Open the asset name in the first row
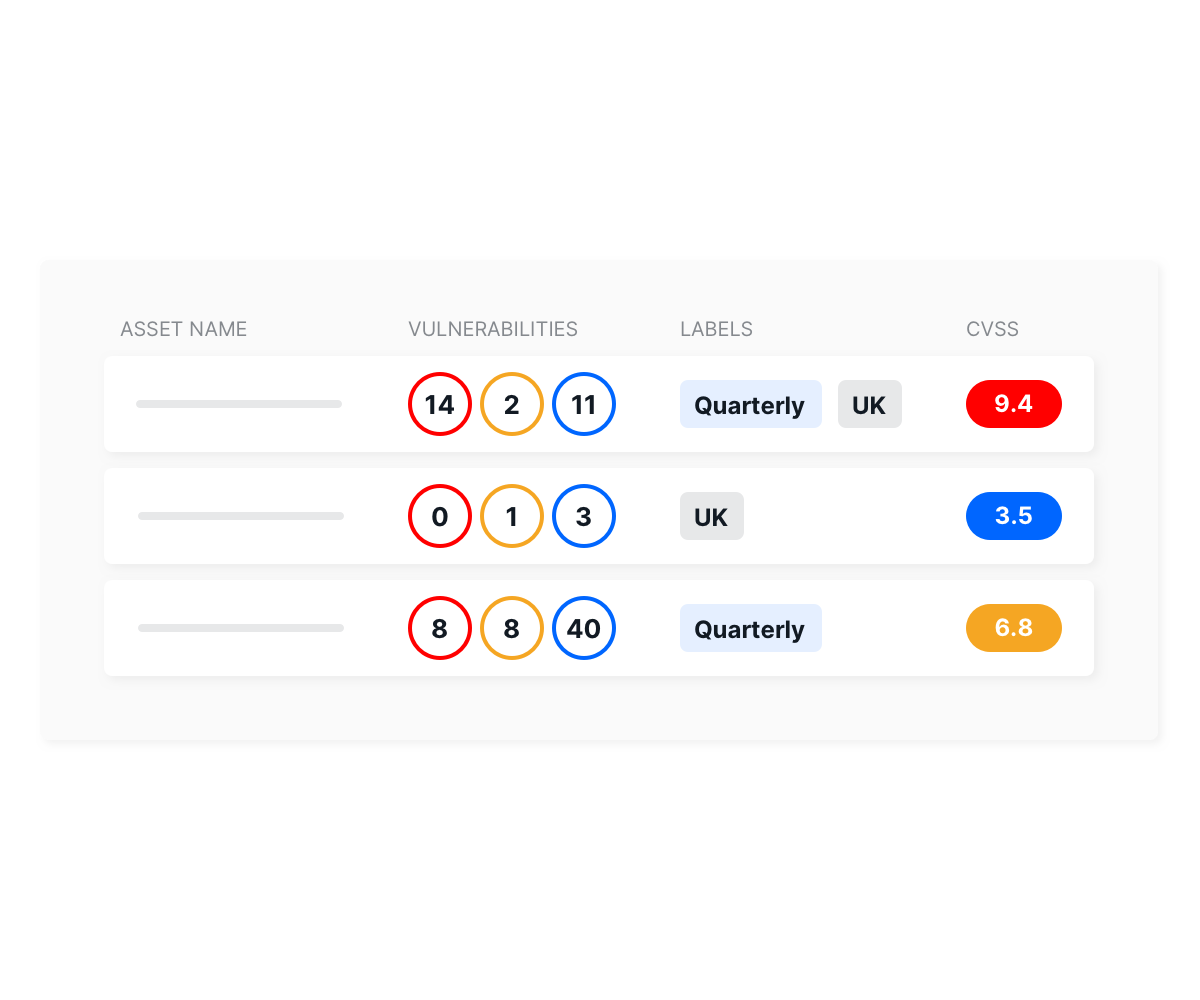 [x=239, y=404]
